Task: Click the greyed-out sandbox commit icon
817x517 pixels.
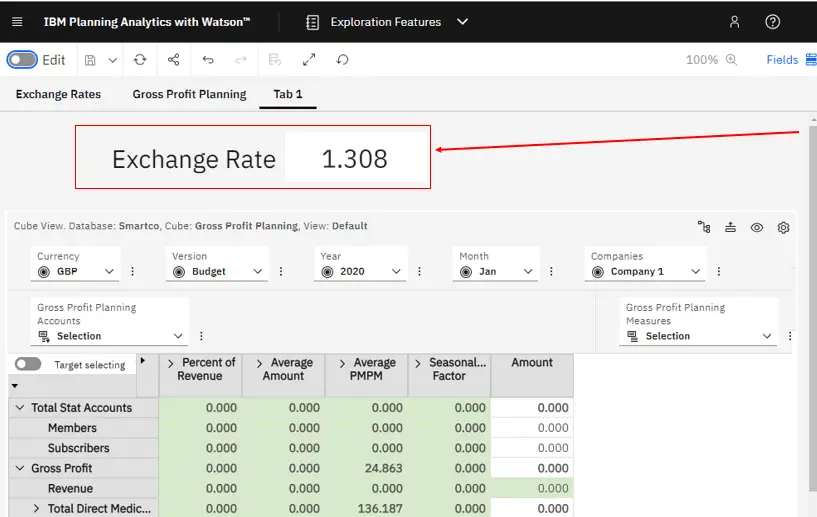Action: click(275, 60)
